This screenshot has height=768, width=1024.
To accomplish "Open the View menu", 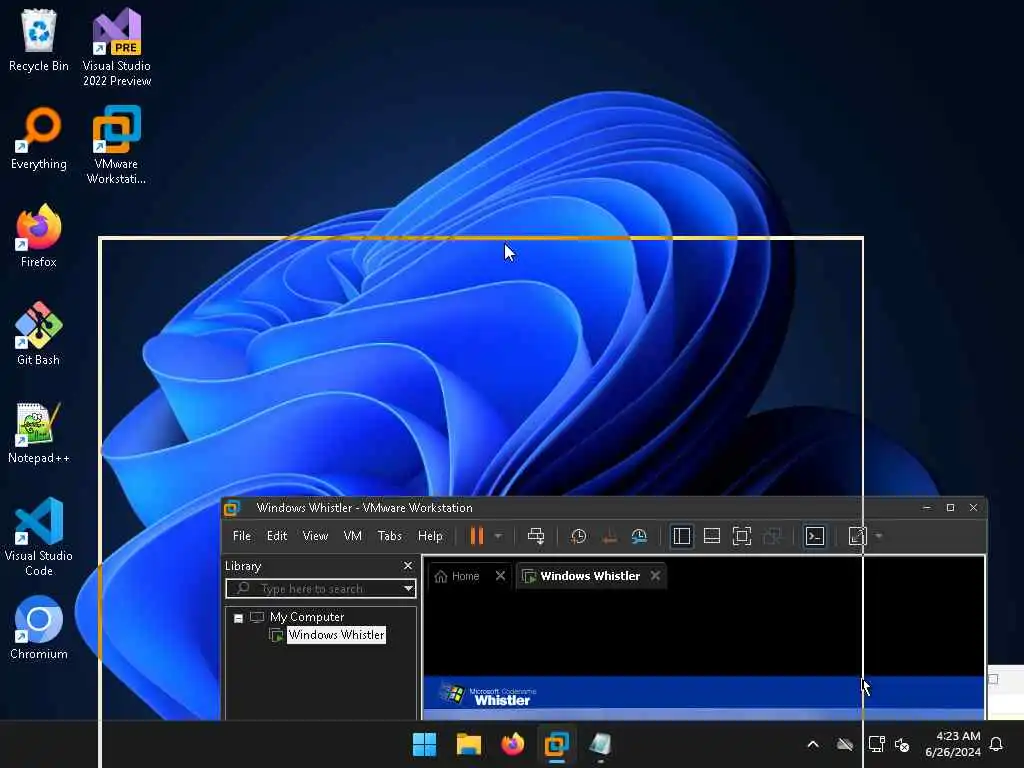I will pos(315,536).
